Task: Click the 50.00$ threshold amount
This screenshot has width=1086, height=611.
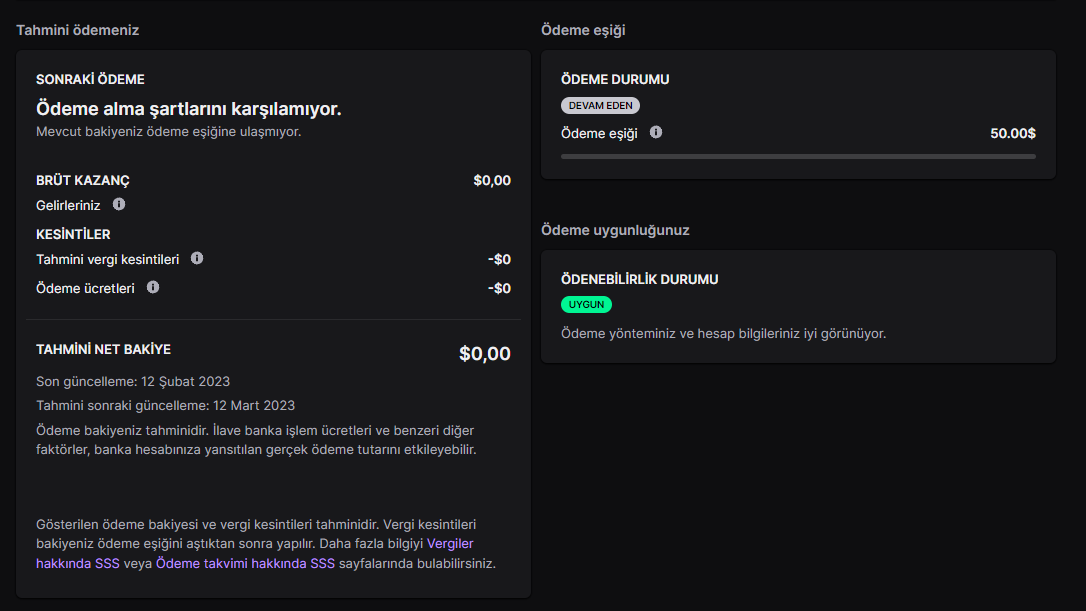Action: point(1012,133)
